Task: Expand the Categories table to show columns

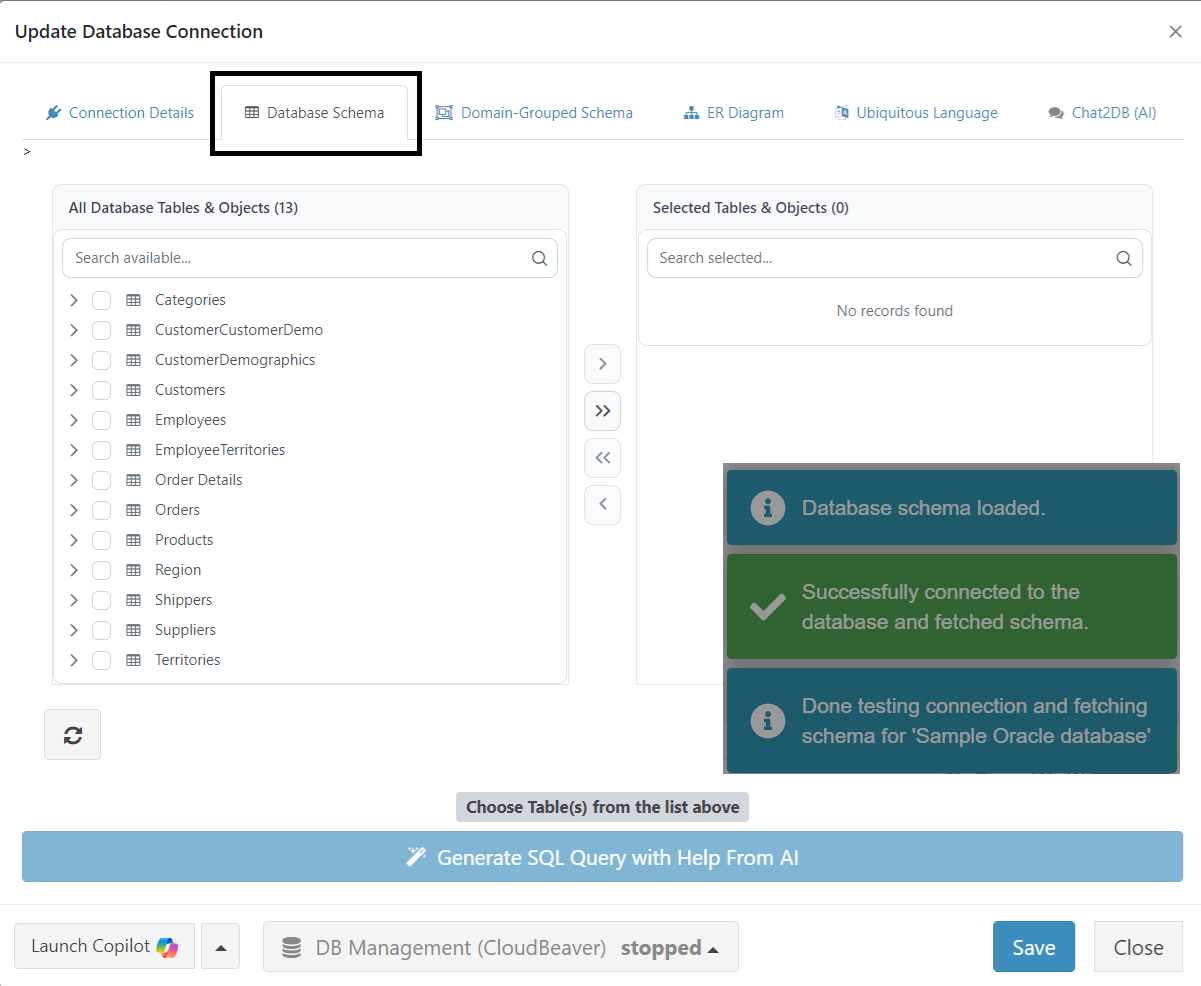Action: click(x=73, y=300)
